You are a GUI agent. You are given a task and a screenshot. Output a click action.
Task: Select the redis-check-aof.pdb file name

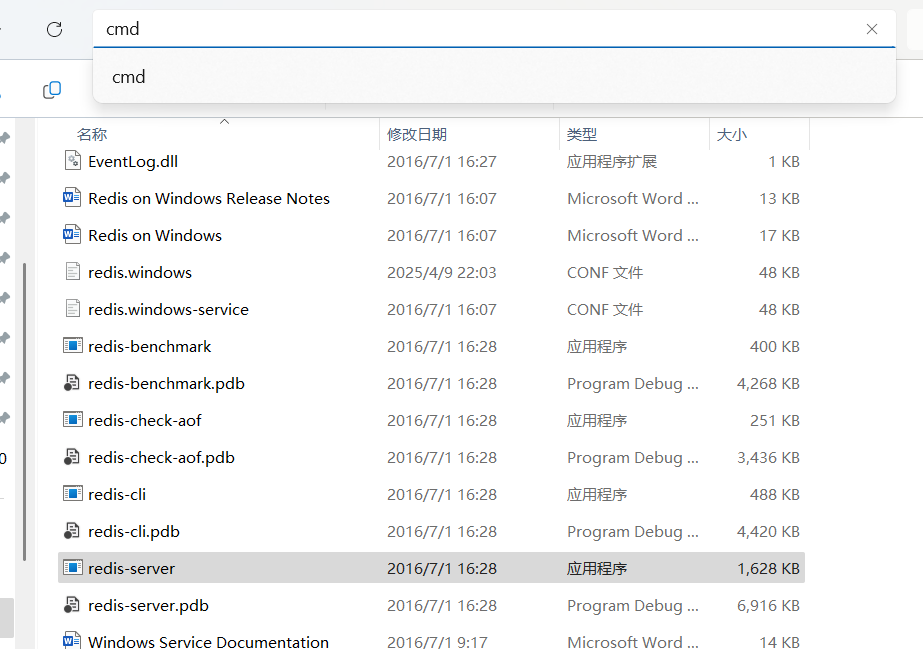161,458
